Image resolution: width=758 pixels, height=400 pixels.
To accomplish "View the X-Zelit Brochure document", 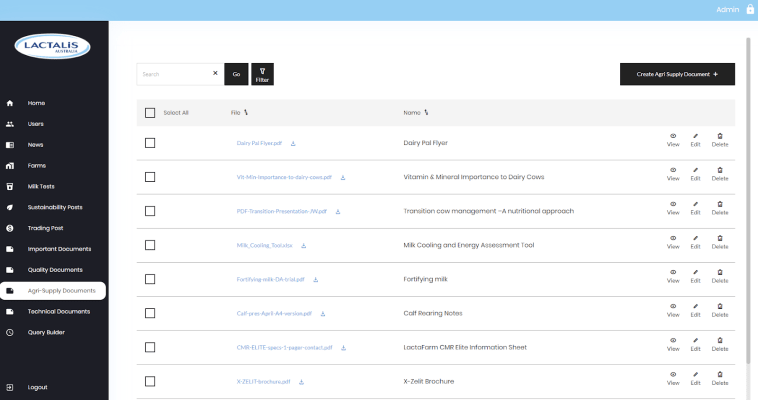I will click(673, 378).
